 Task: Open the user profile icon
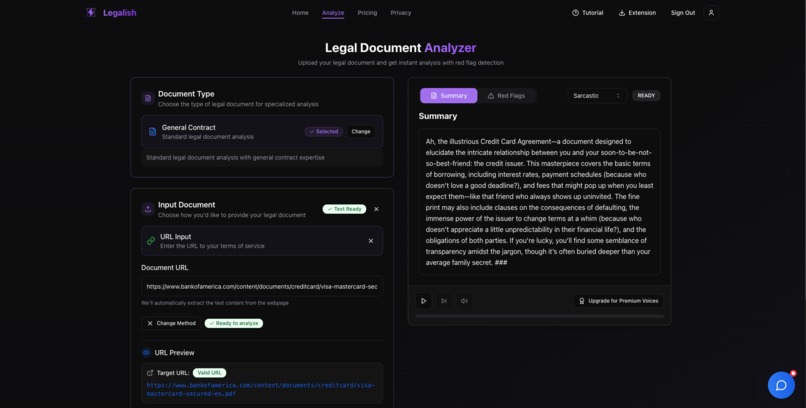711,13
